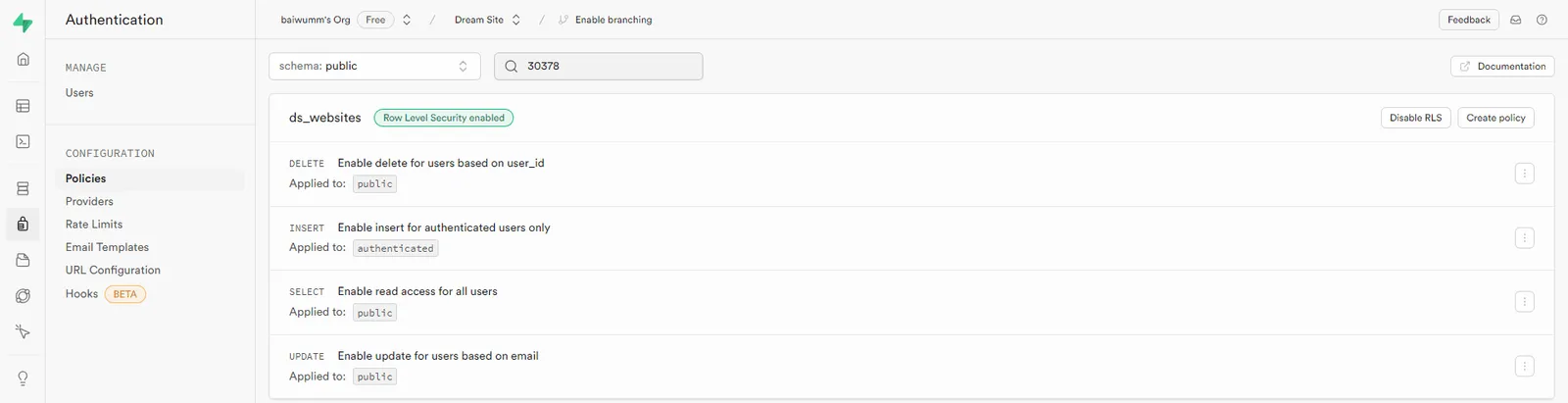Open the Table Editor icon
Image resolution: width=1568 pixels, height=403 pixels.
23,106
